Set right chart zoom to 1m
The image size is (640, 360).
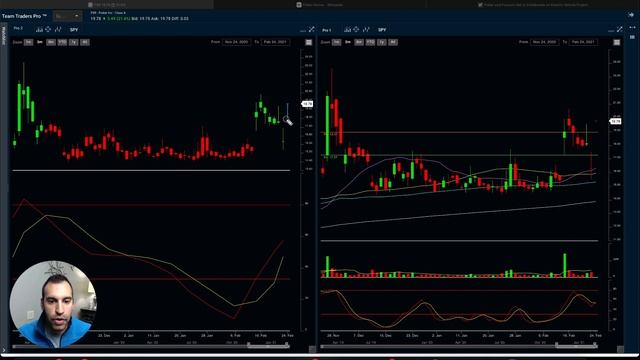[336, 42]
